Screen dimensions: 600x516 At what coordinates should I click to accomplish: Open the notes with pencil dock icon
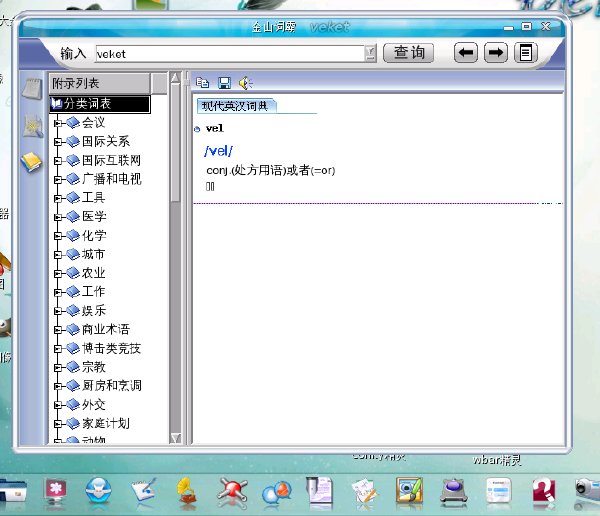364,492
